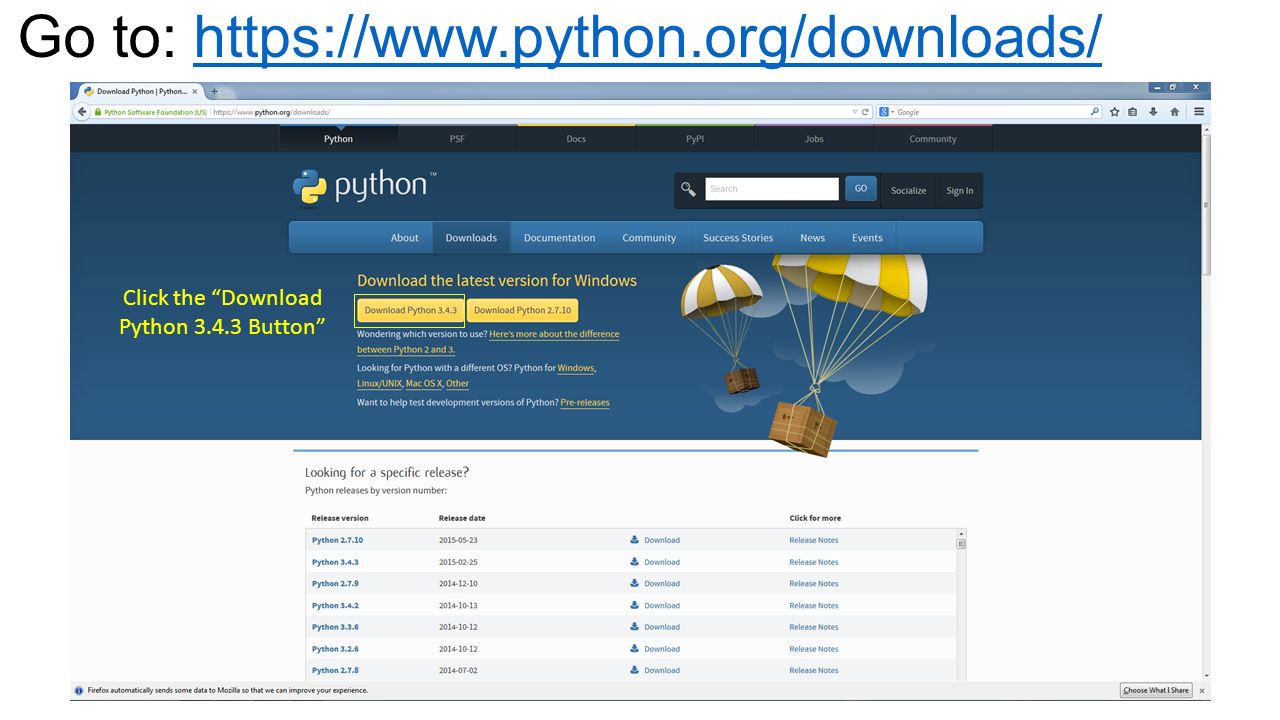Image resolution: width=1280 pixels, height=720 pixels.
Task: Click the magnifier in Firefox search box
Action: (x=1095, y=112)
